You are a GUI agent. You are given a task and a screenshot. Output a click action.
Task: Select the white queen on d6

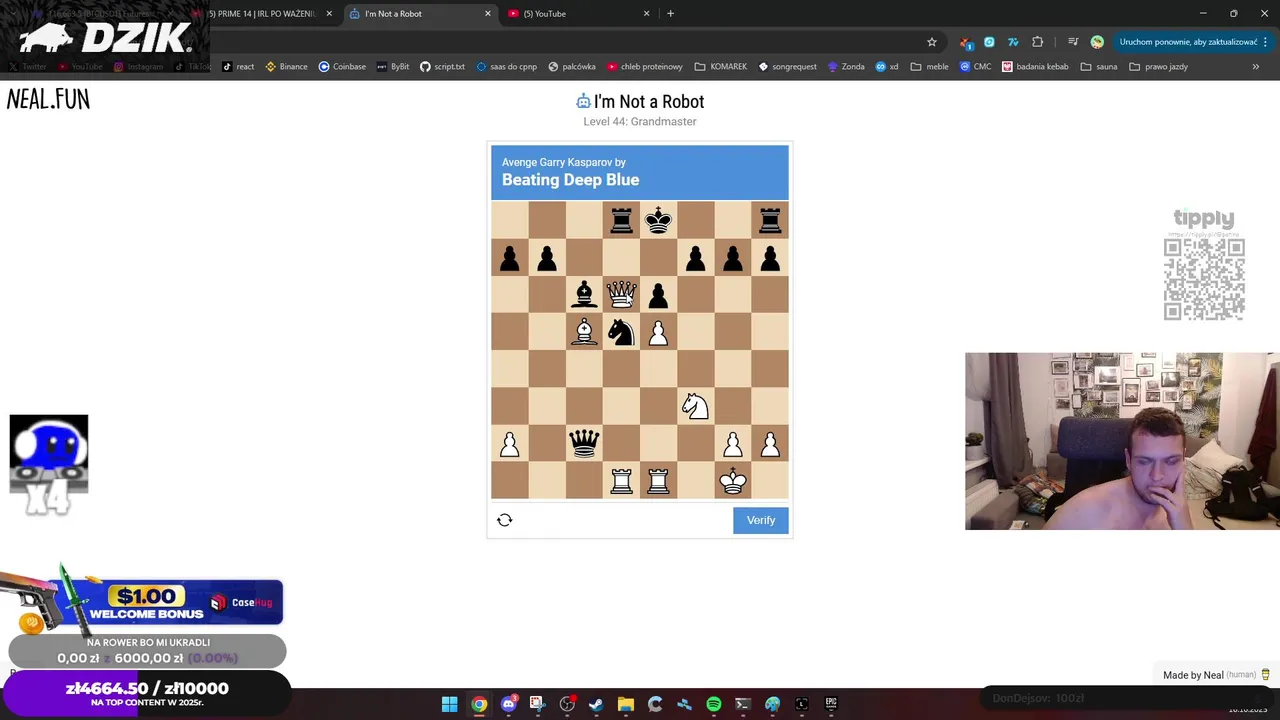pos(621,294)
